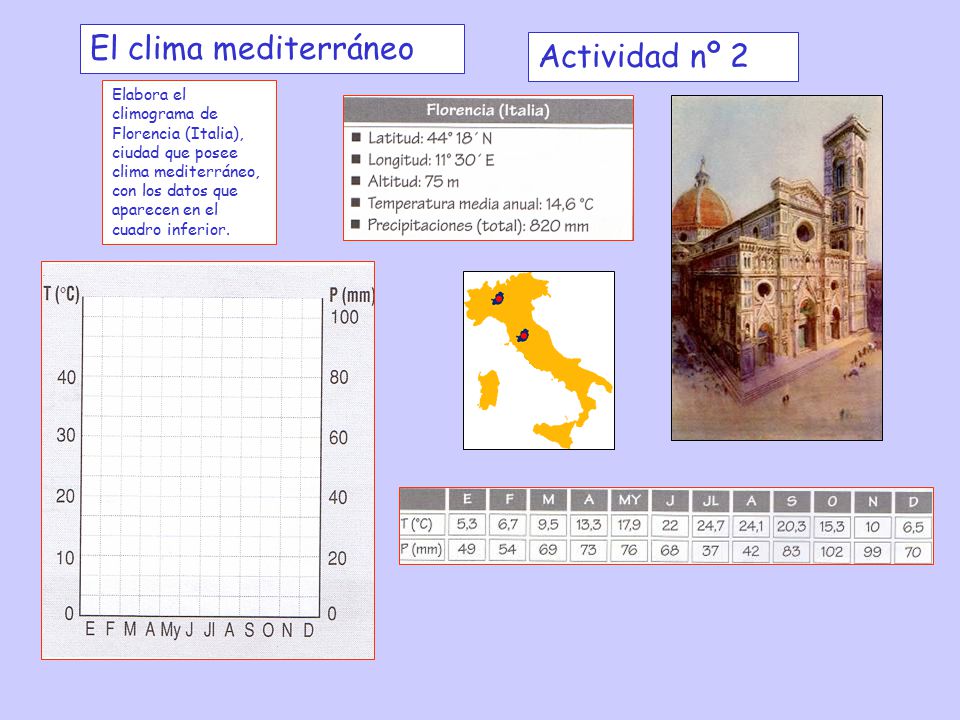Click the empty climogram grid area
The height and width of the screenshot is (720, 960).
coord(201,457)
